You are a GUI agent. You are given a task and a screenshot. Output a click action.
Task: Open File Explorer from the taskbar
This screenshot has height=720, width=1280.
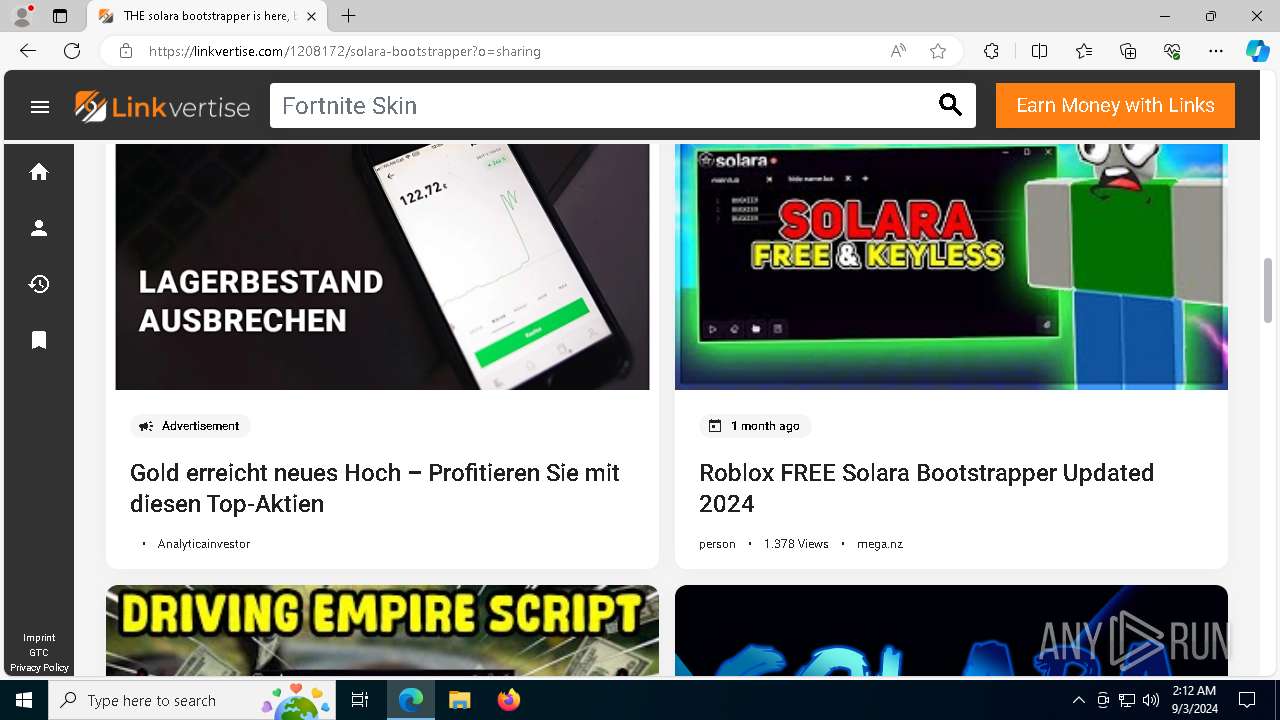click(459, 700)
